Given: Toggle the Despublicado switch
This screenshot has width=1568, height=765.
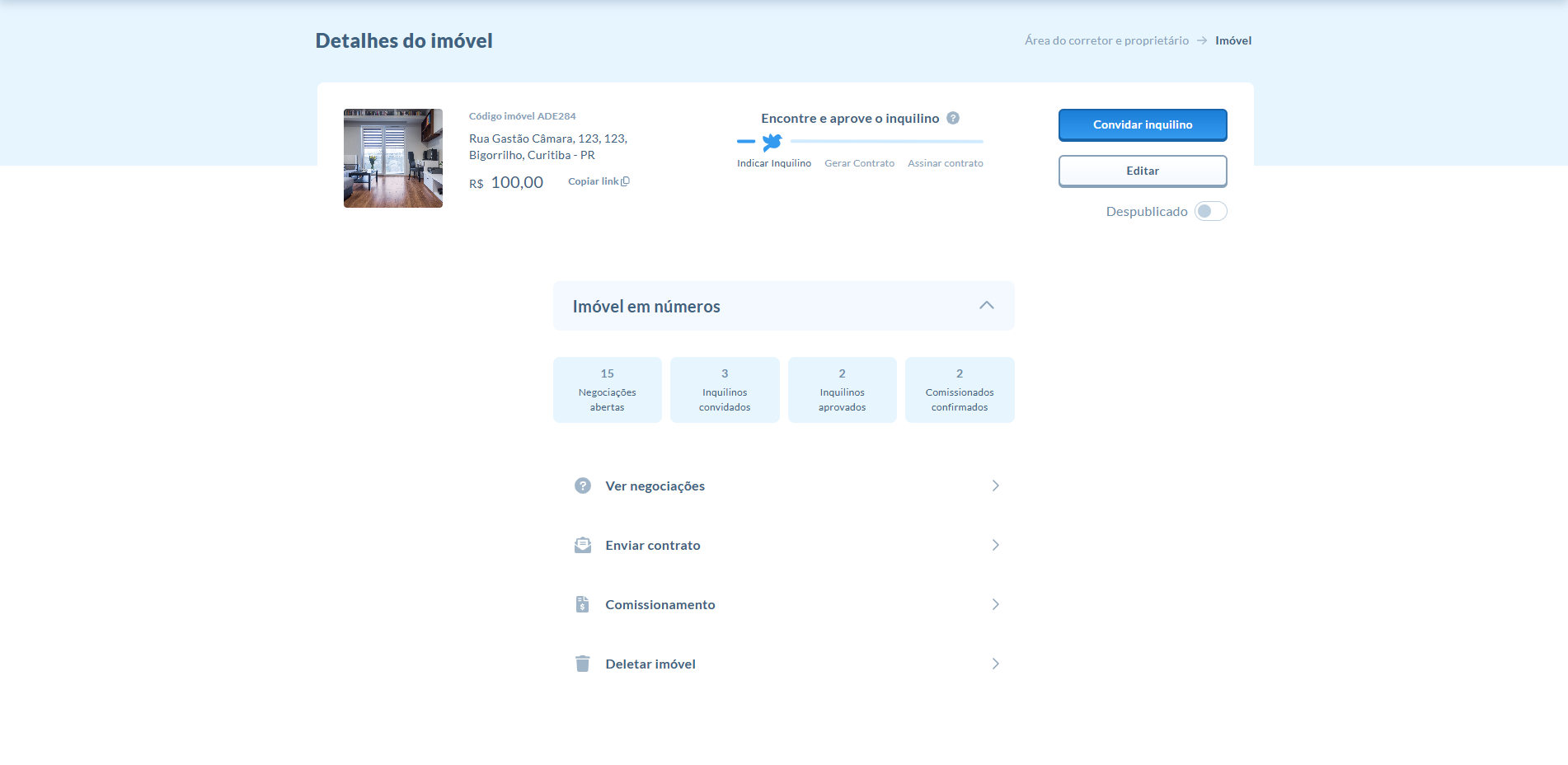Looking at the screenshot, I should [x=1210, y=211].
